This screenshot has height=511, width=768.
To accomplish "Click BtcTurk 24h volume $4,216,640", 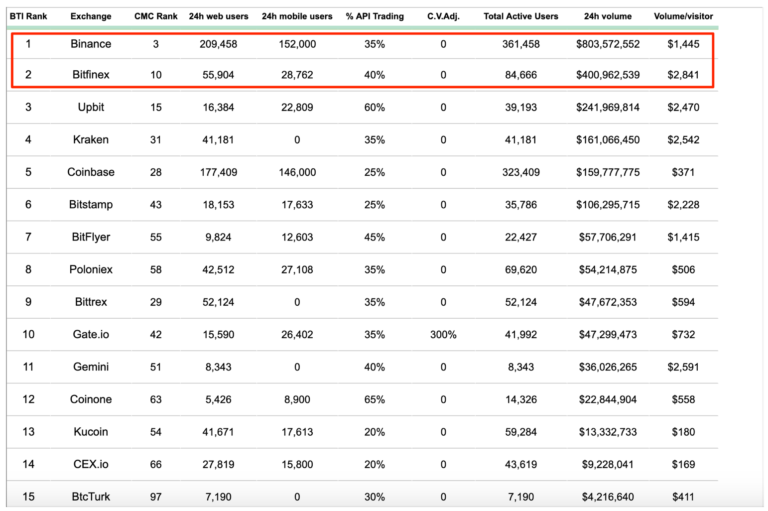I will 608,497.
